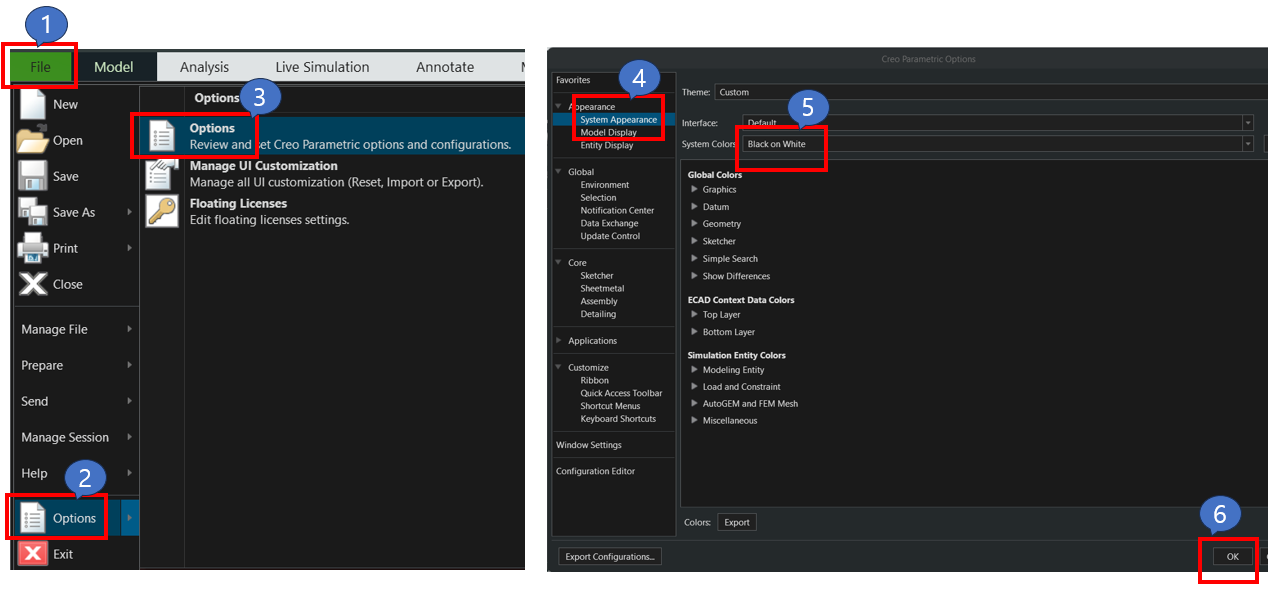Open the Send submenu
1276x591 pixels.
pyautogui.click(x=76, y=401)
